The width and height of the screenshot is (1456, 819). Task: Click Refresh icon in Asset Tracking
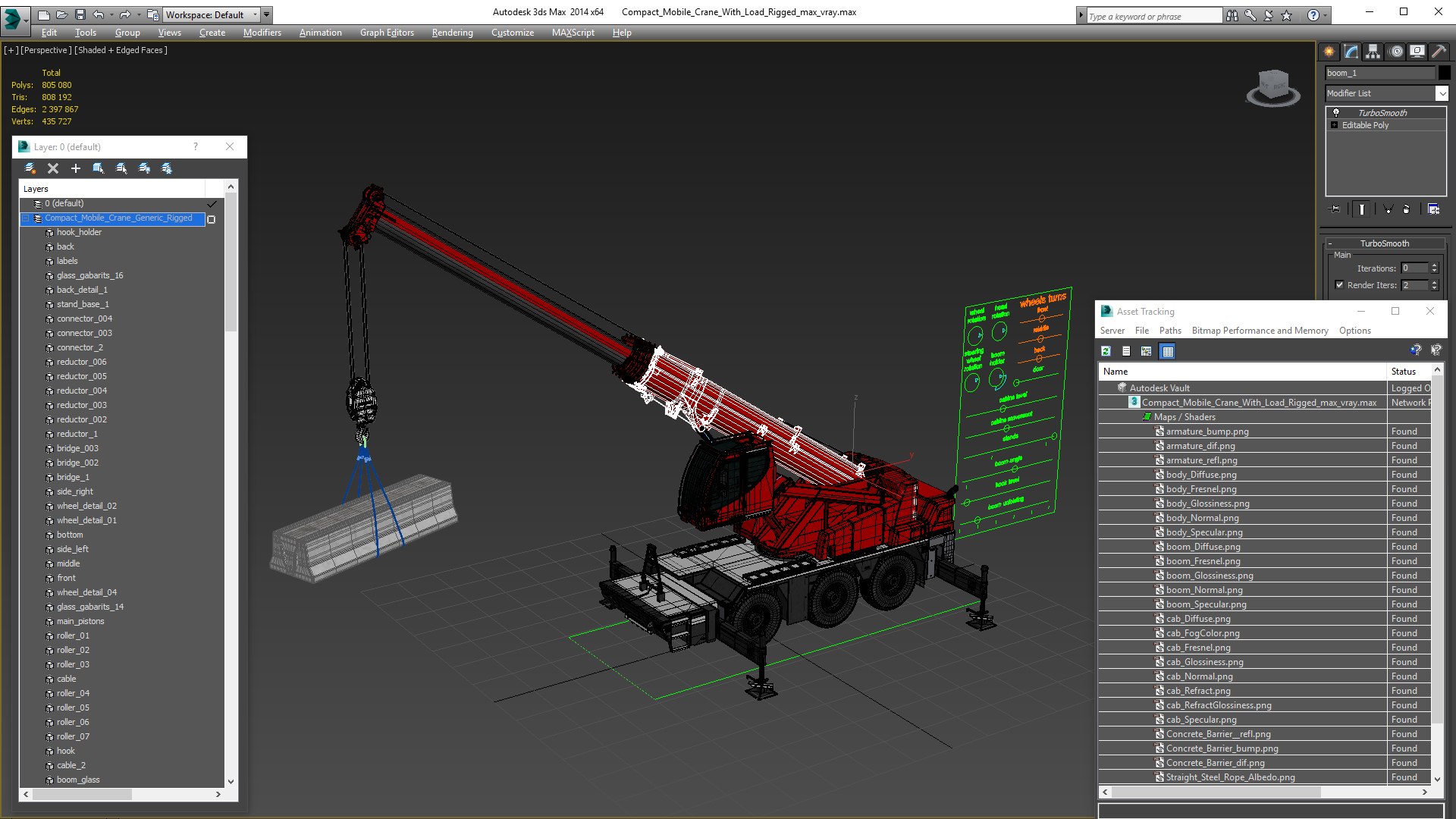point(1106,351)
